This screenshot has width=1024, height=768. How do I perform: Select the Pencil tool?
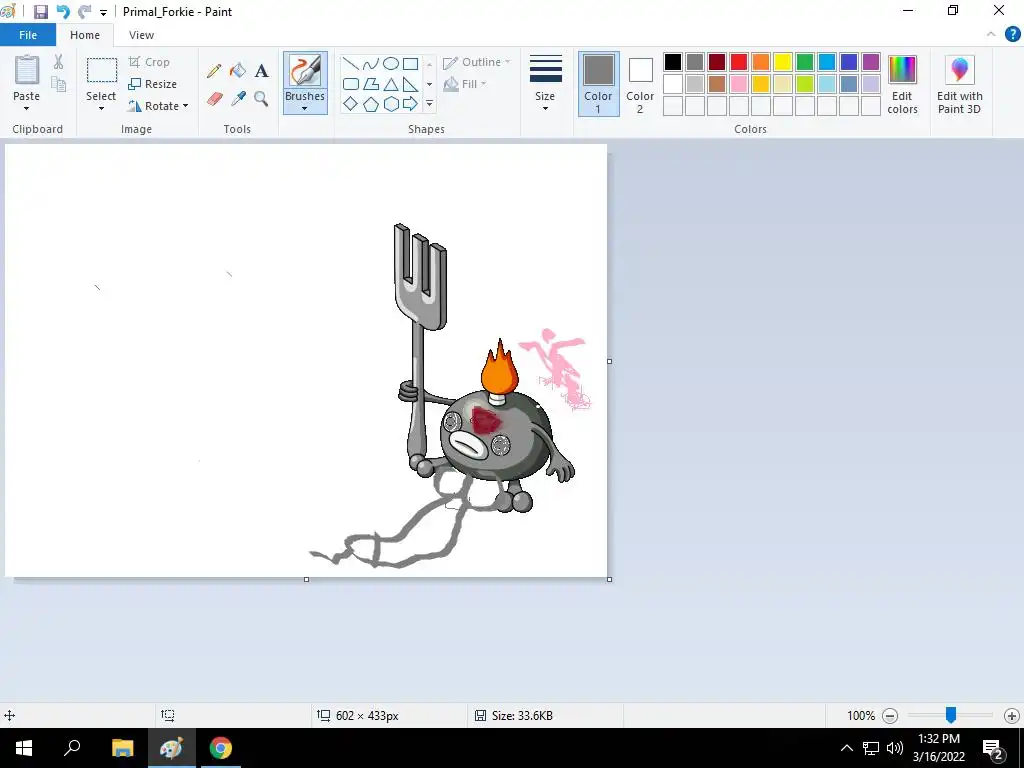click(x=214, y=71)
